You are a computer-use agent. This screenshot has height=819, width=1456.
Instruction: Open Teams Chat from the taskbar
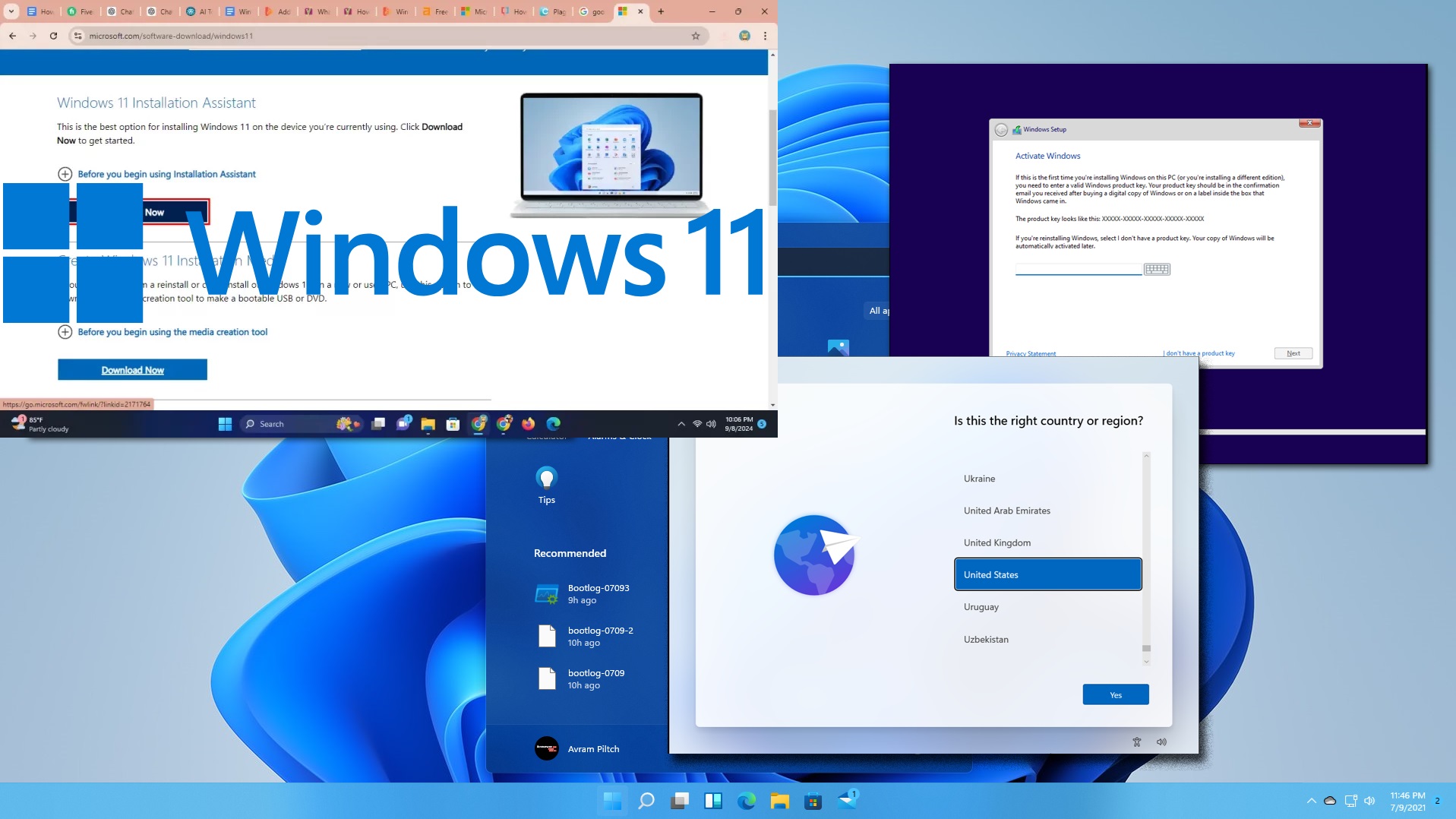[403, 424]
